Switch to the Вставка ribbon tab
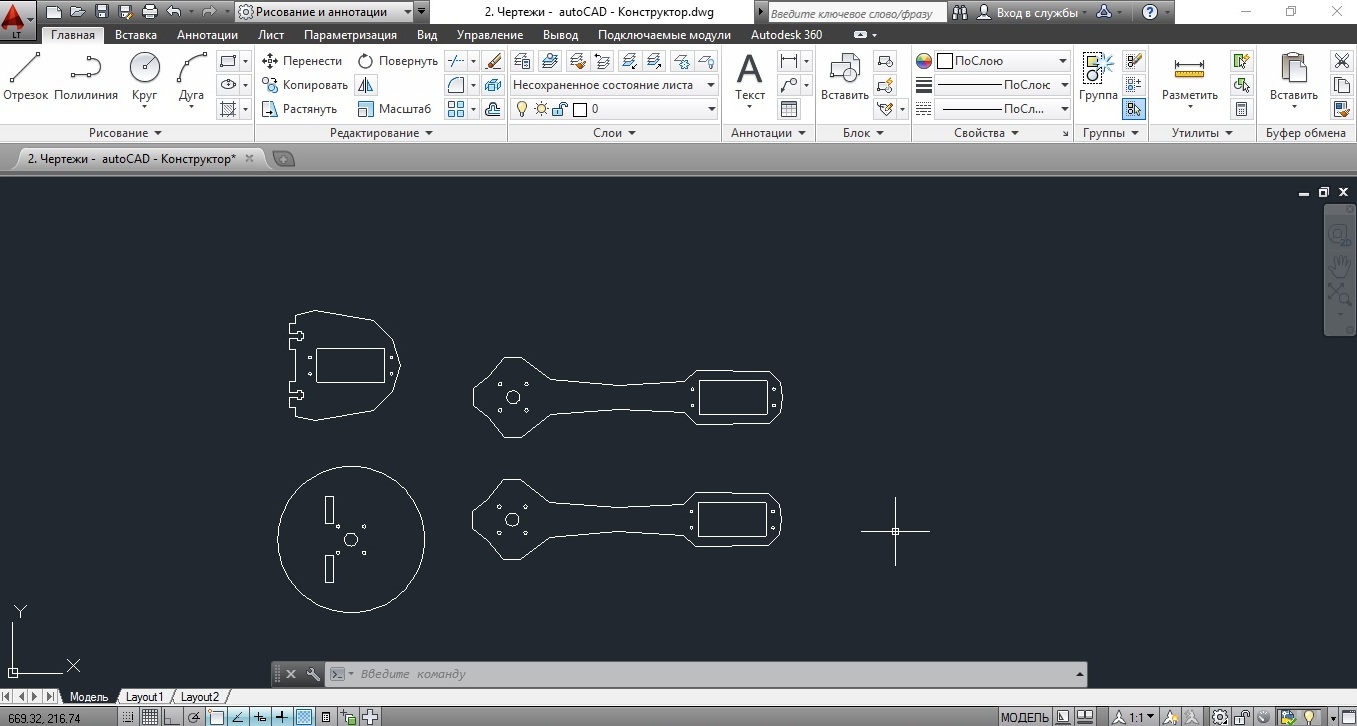1357x726 pixels. coord(135,35)
